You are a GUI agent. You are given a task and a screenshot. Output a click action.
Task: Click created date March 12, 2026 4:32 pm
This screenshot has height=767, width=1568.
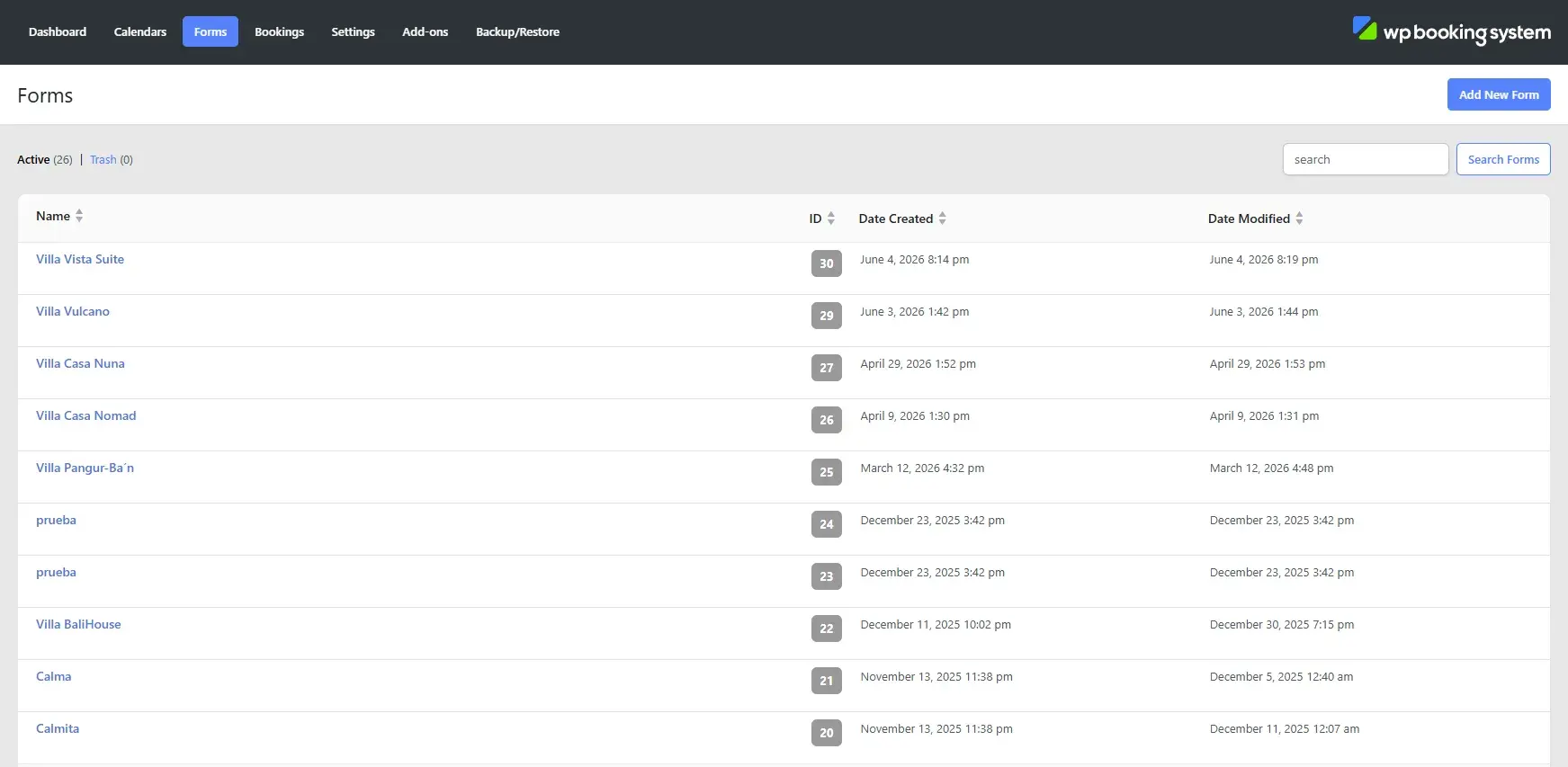coord(922,468)
